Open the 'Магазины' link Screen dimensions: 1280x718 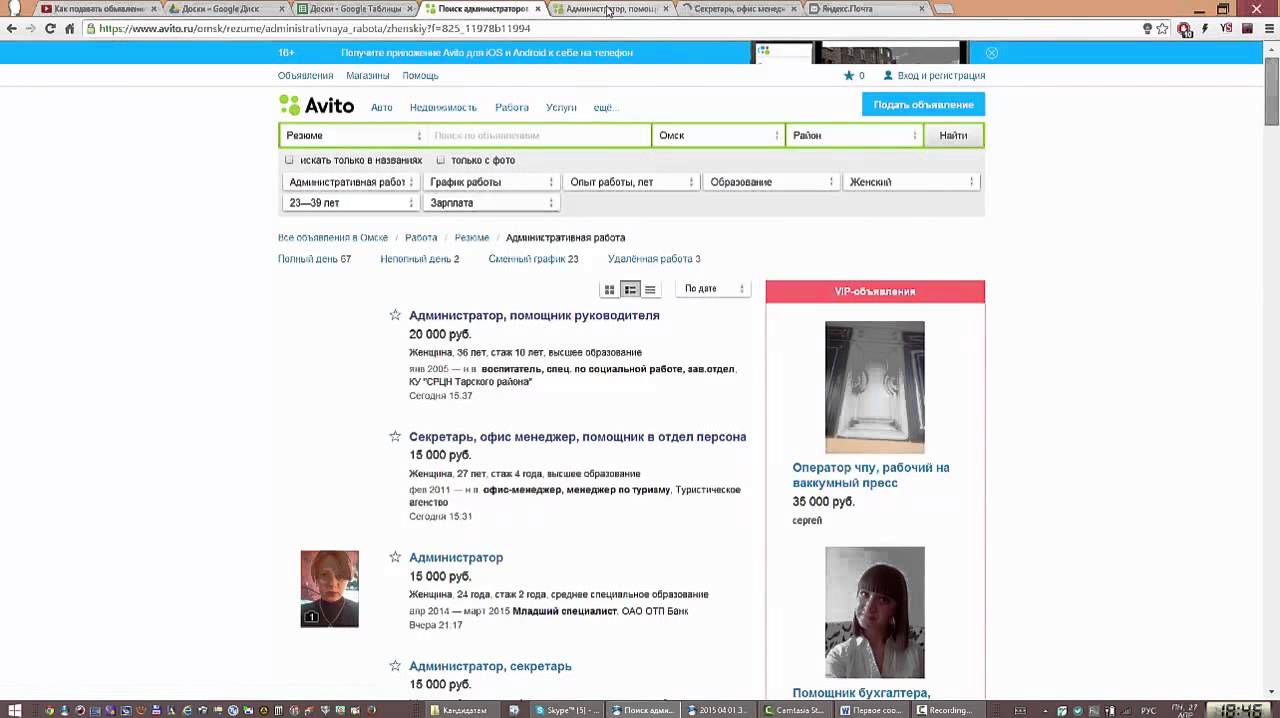368,76
